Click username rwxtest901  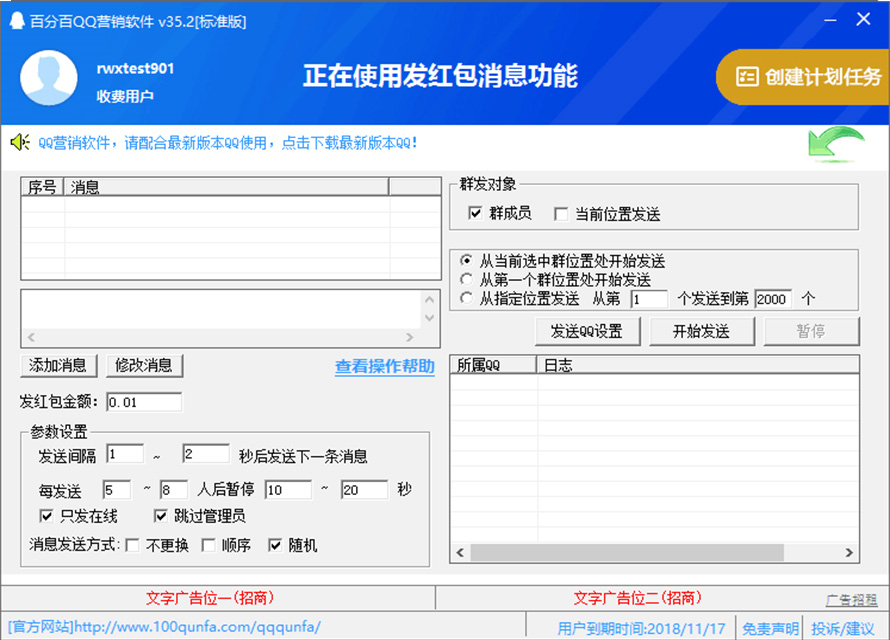pos(135,69)
